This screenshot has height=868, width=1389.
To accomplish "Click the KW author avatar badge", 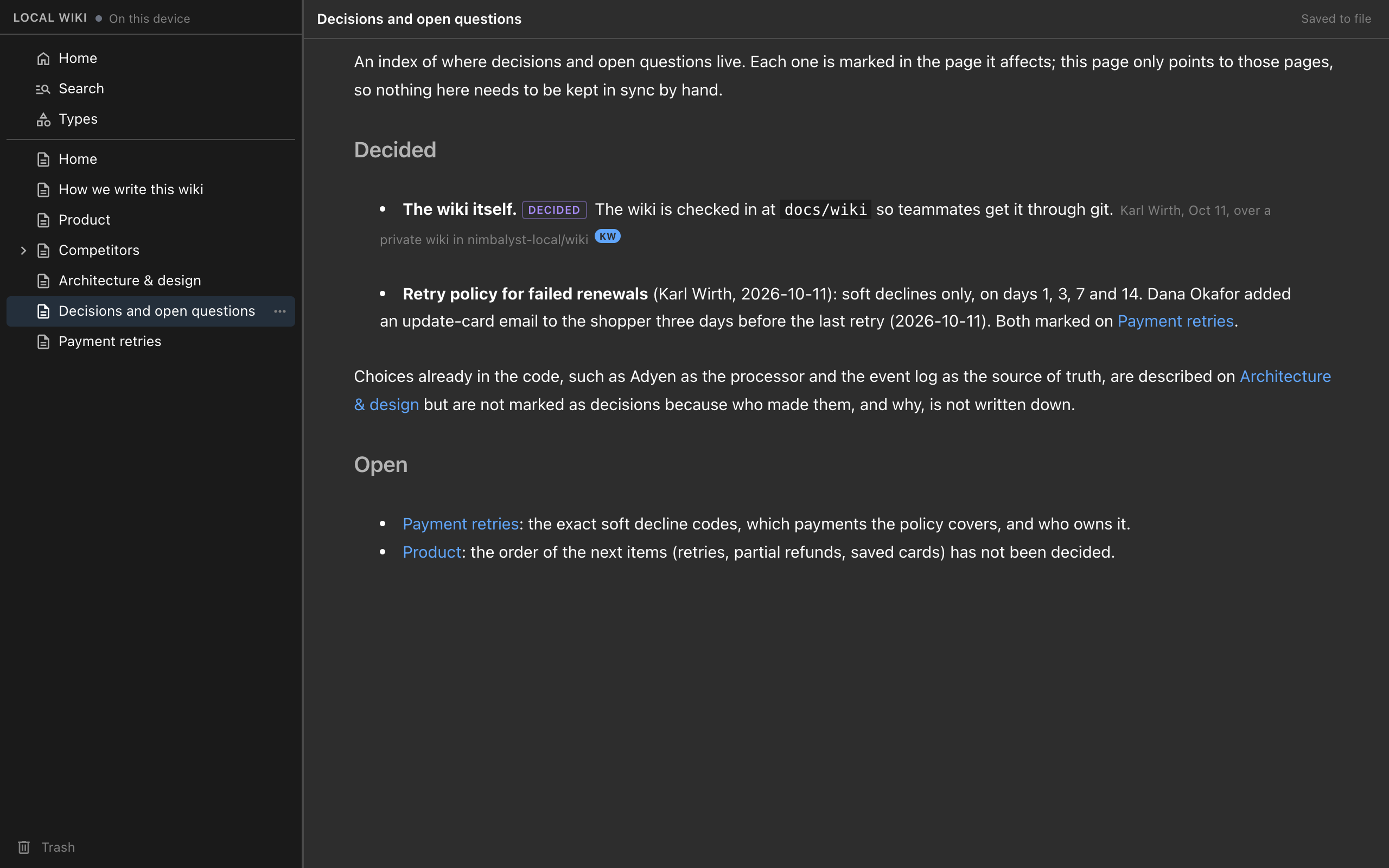I will point(607,237).
